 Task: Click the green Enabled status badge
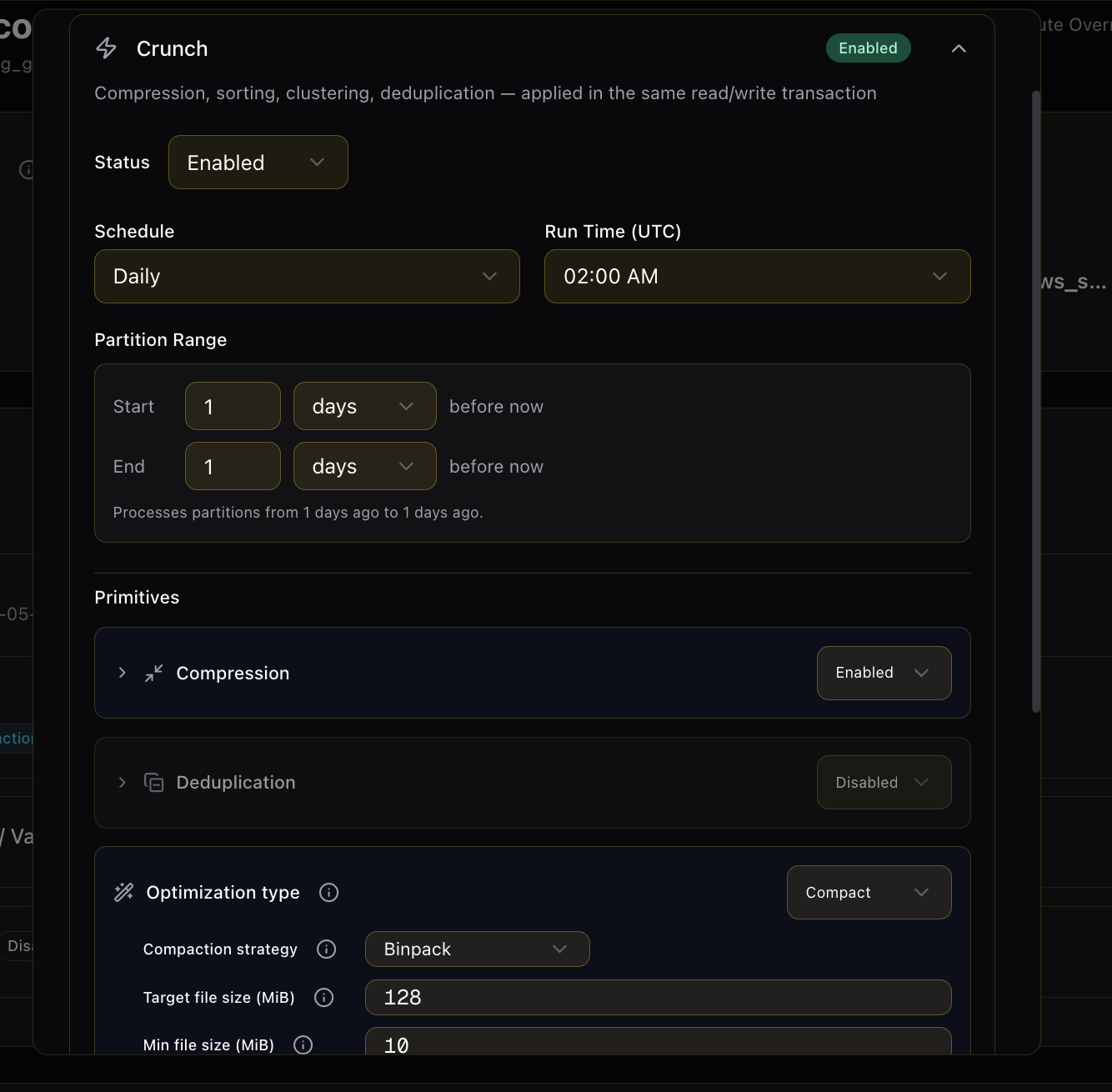click(x=868, y=48)
